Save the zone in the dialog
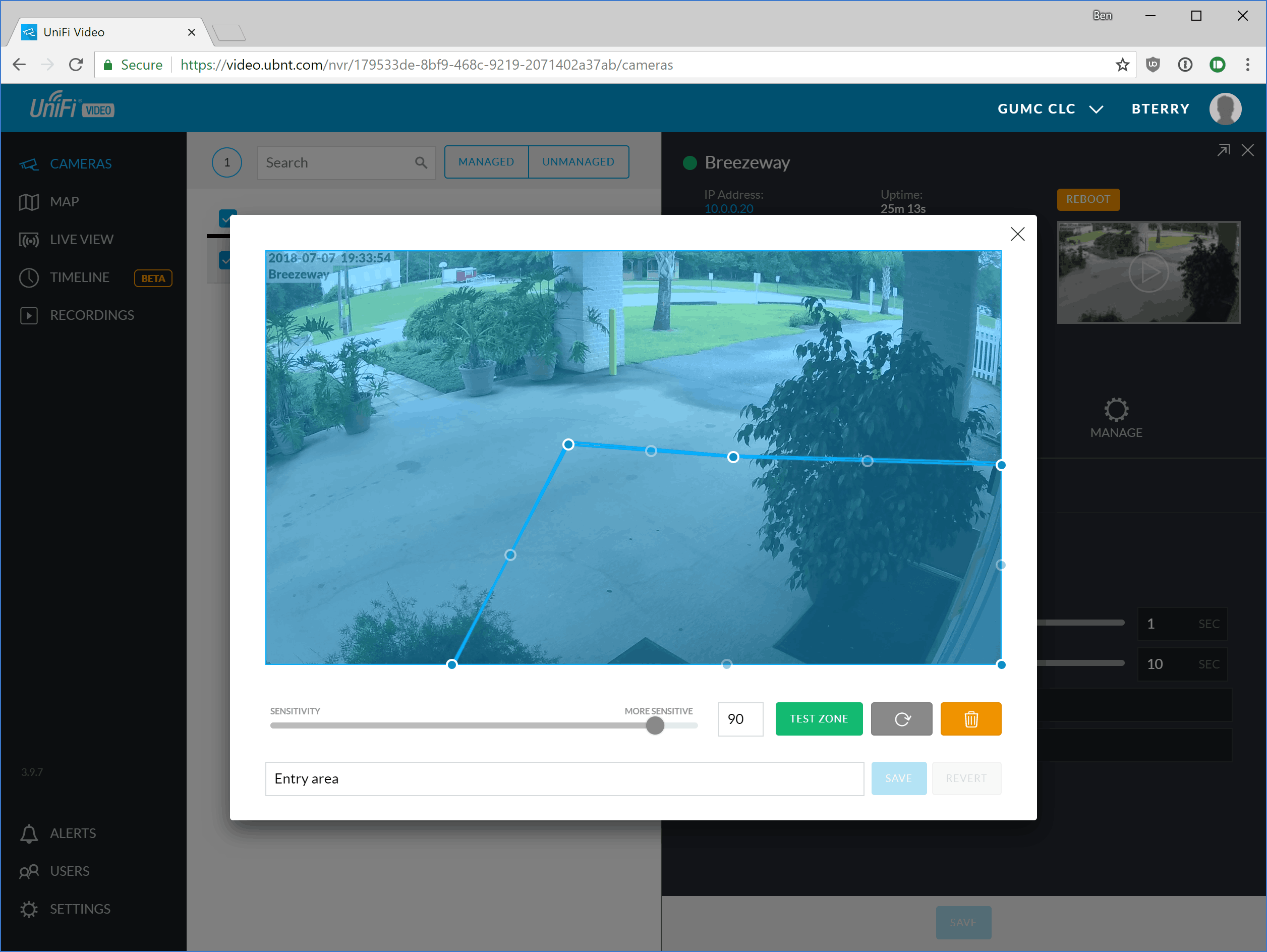This screenshot has width=1267, height=952. (899, 778)
